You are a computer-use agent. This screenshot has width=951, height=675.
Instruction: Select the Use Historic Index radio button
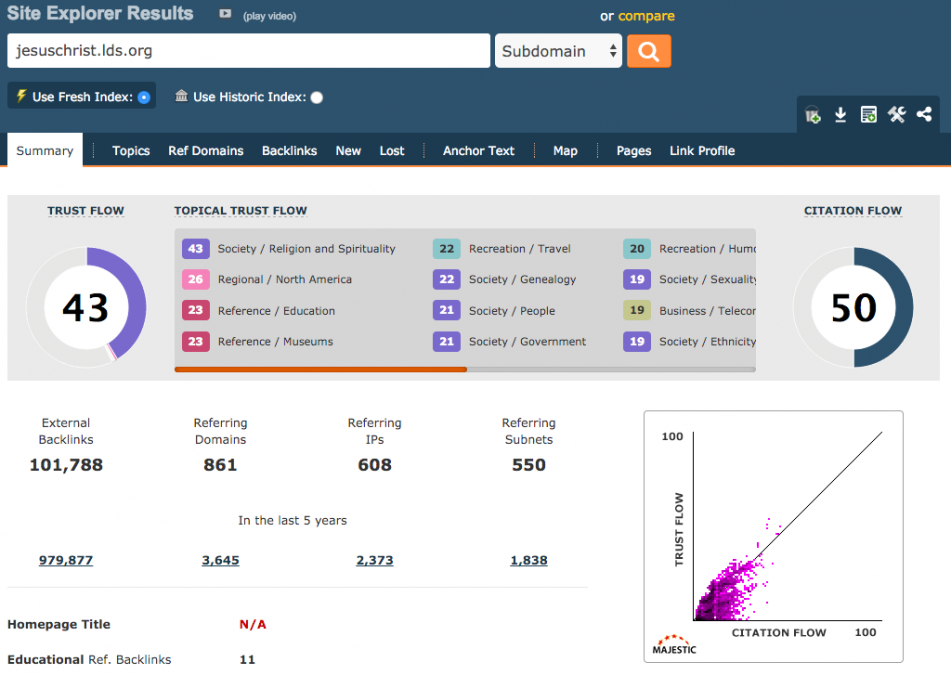coord(317,97)
